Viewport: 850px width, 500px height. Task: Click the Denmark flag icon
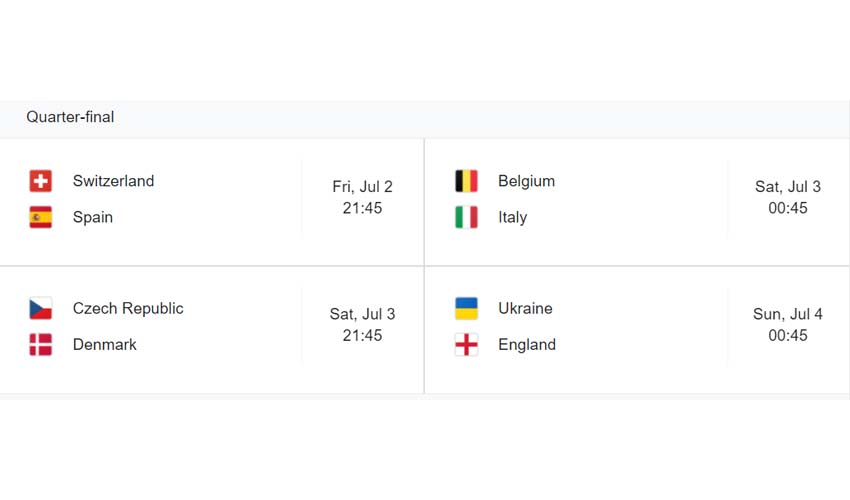click(x=41, y=345)
